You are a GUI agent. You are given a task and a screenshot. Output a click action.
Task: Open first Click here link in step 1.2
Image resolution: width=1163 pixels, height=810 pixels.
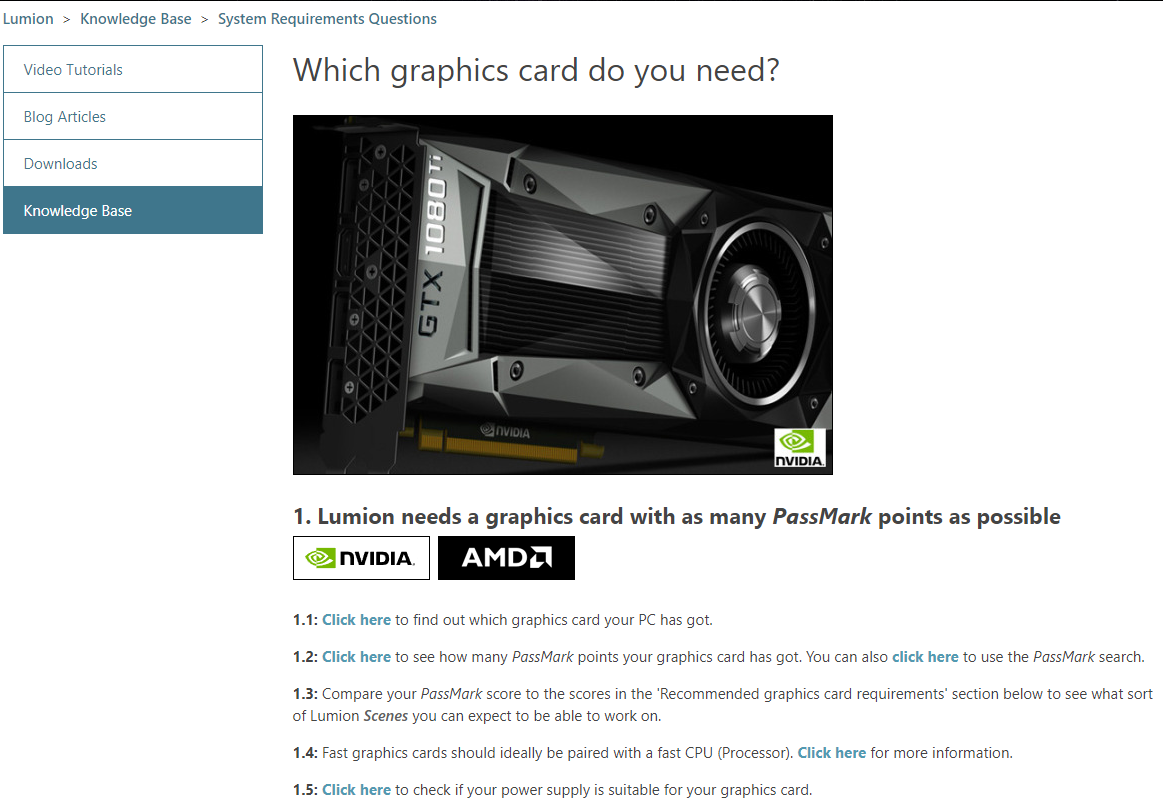click(x=356, y=657)
